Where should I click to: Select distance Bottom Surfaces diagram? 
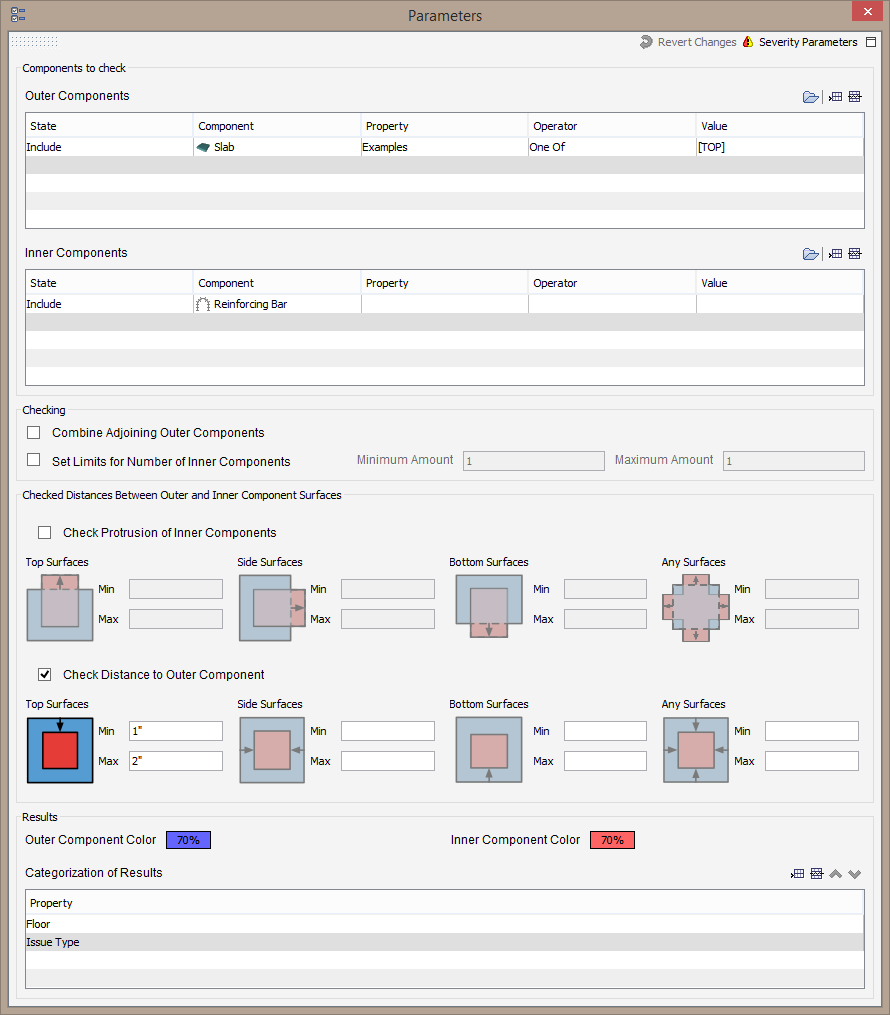tap(489, 750)
